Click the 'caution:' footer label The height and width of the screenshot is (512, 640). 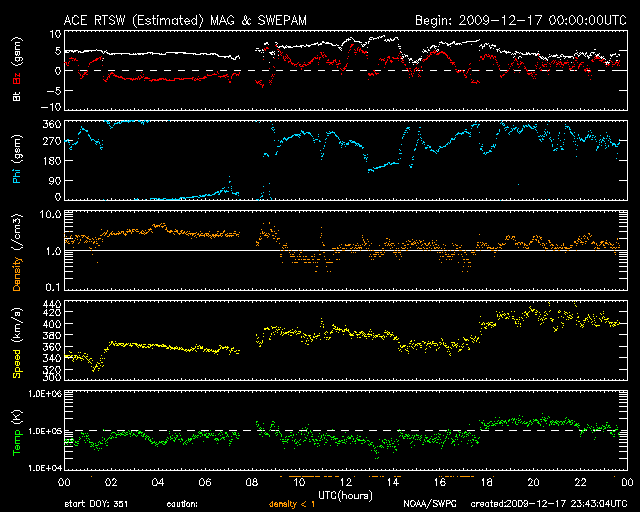(x=182, y=504)
